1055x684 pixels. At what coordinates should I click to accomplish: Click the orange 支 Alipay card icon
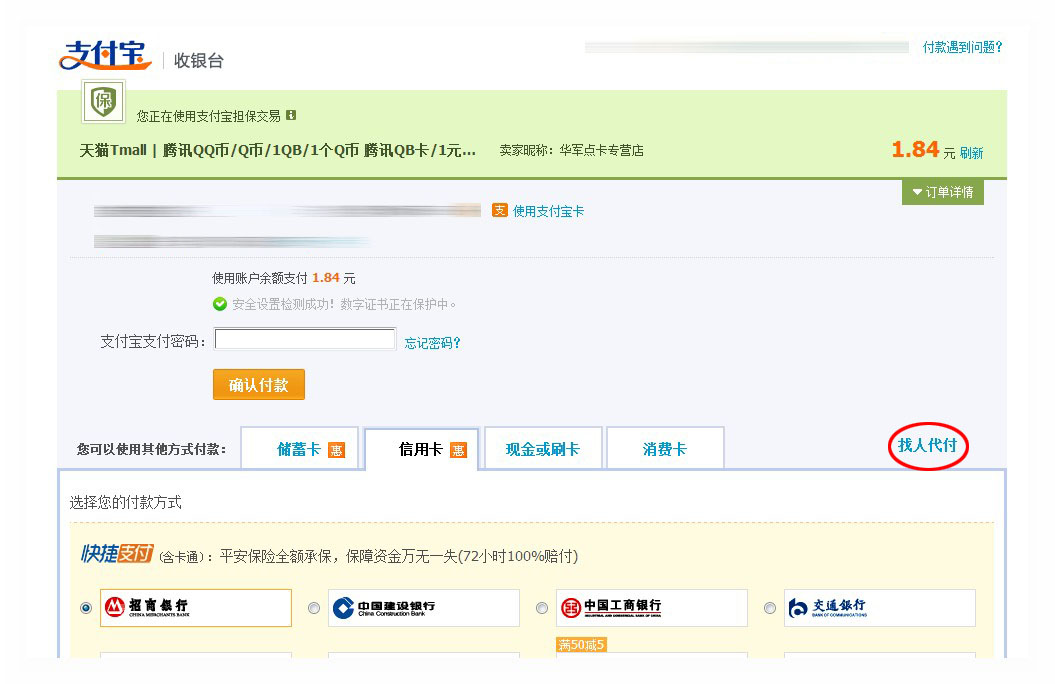pyautogui.click(x=499, y=211)
